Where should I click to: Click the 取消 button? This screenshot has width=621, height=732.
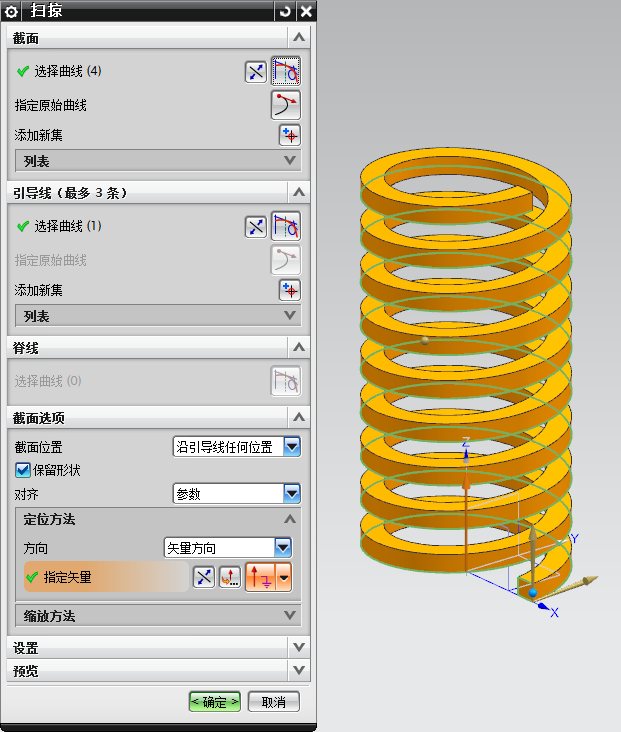pyautogui.click(x=274, y=702)
